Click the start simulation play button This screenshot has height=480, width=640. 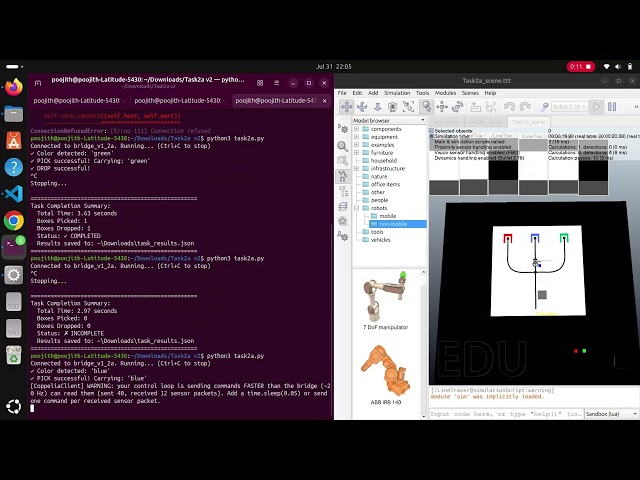tap(596, 107)
